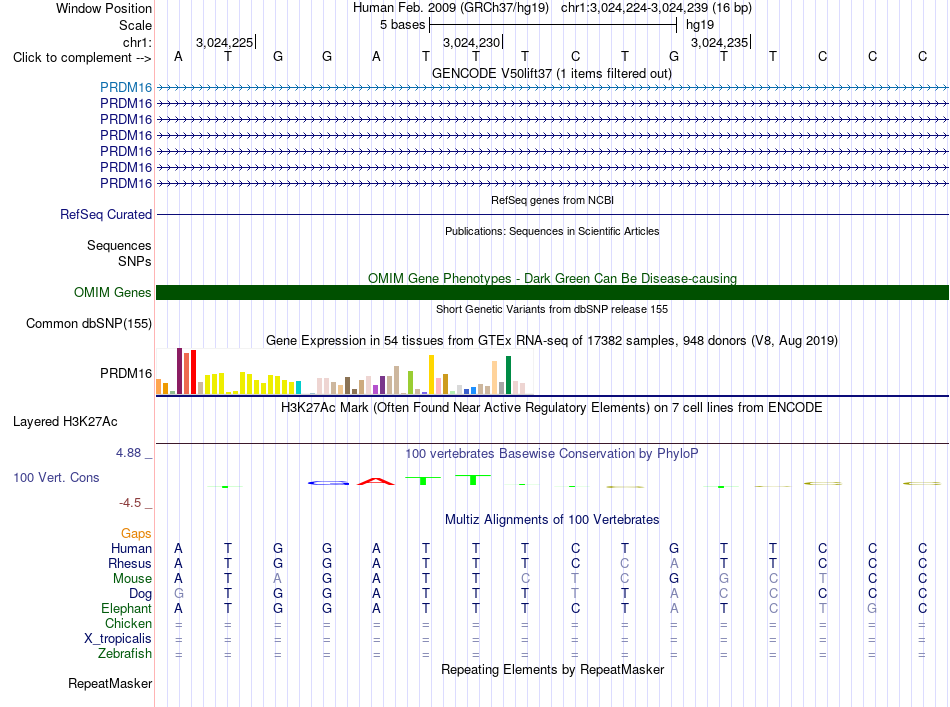Click the blue G conservation glyph
The width and height of the screenshot is (950, 707).
328,483
